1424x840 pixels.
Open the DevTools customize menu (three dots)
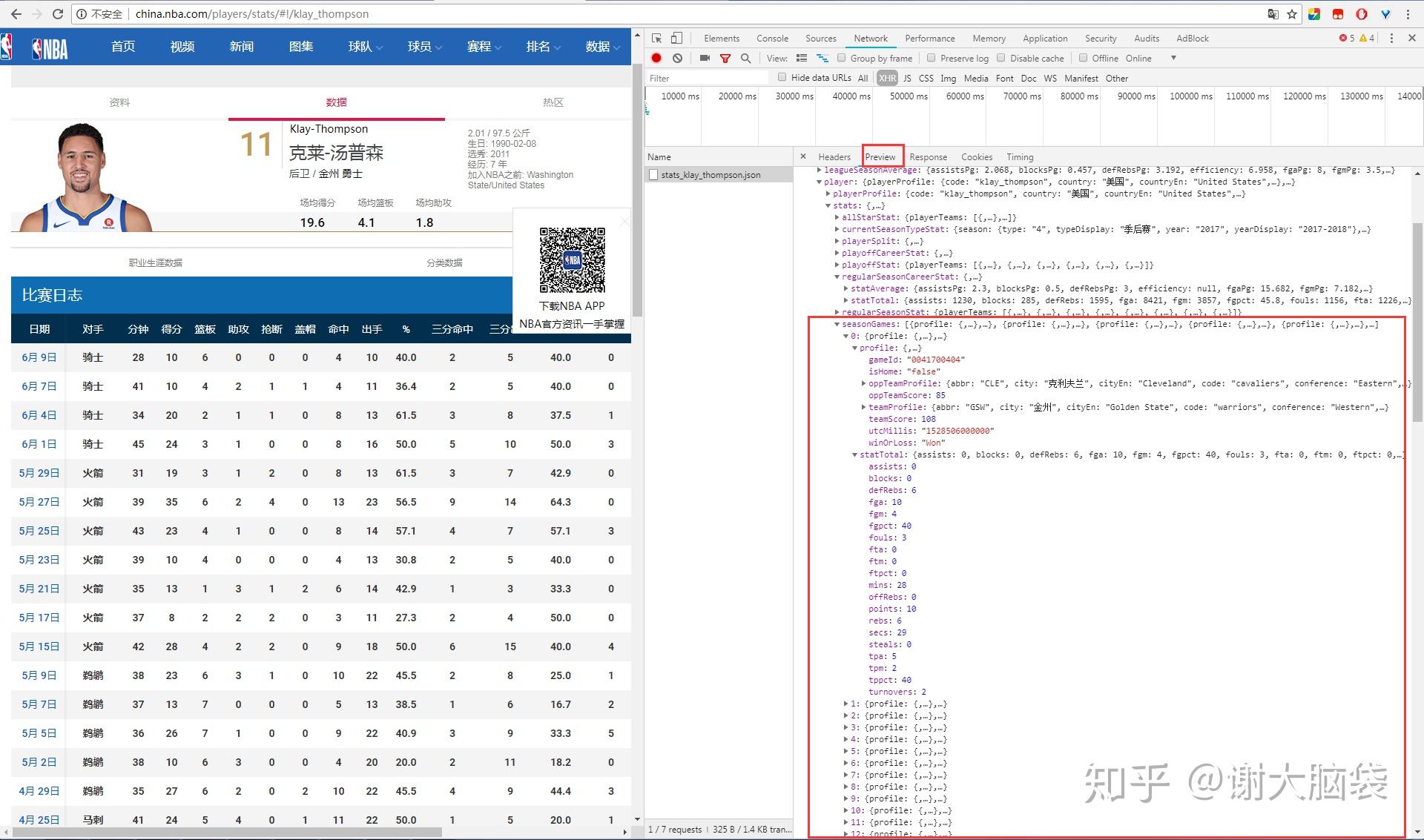(x=1391, y=39)
